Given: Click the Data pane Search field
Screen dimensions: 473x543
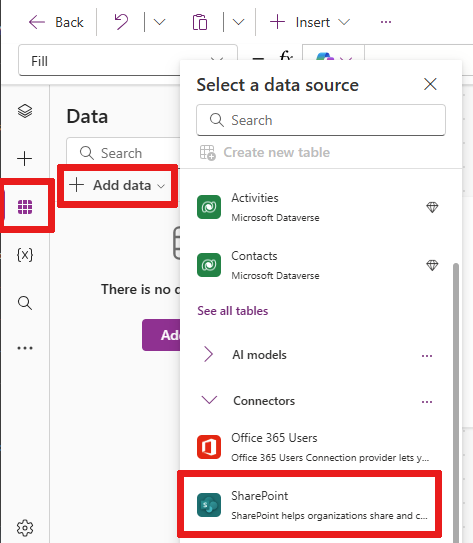Looking at the screenshot, I should (123, 153).
